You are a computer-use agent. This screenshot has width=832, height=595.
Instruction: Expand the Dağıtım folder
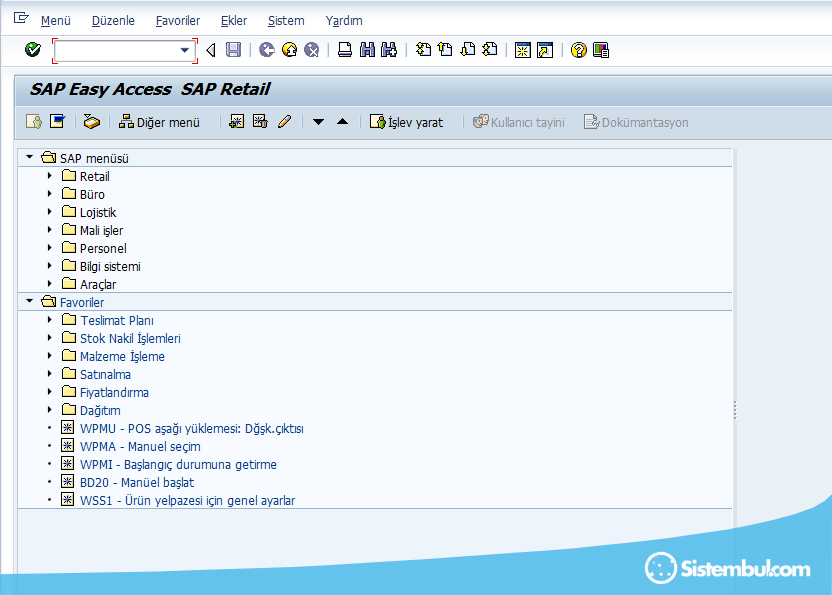[50, 410]
